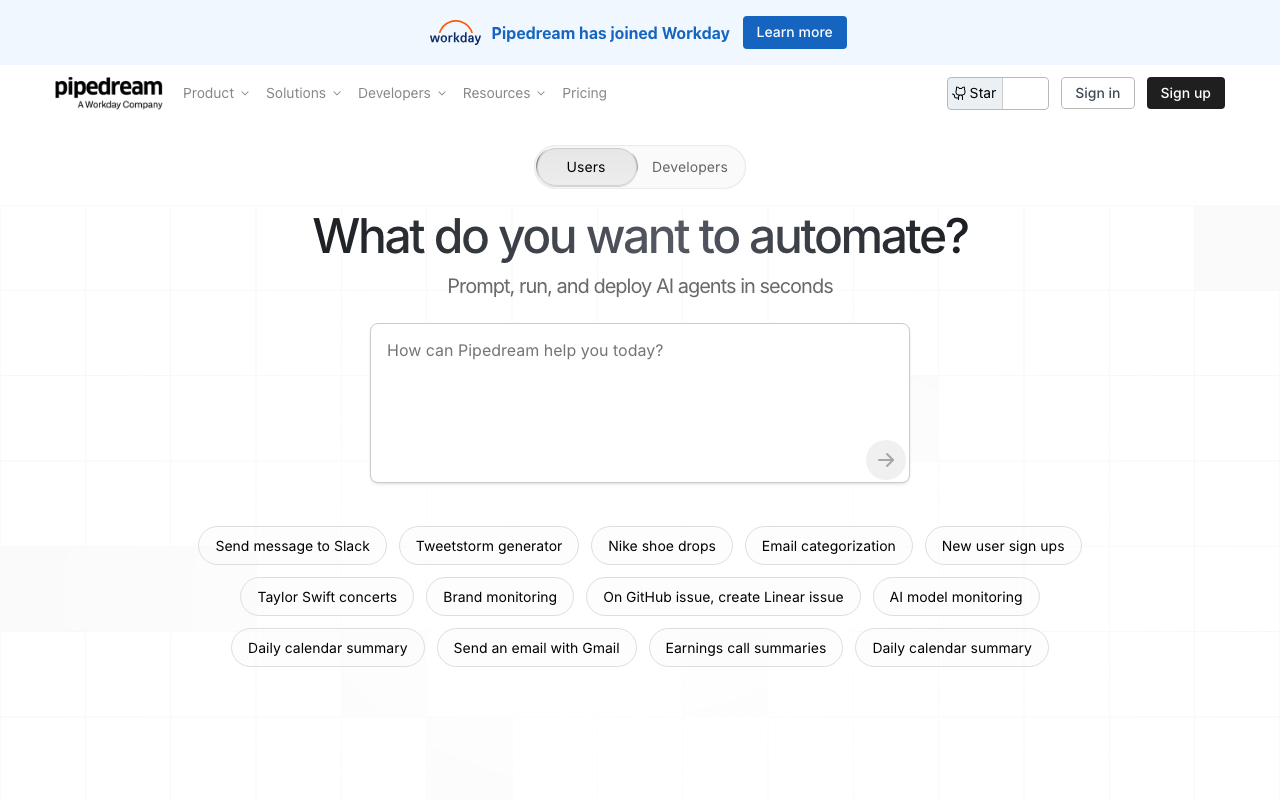Viewport: 1280px width, 800px height.
Task: Select the Users toggle option
Action: pyautogui.click(x=586, y=167)
